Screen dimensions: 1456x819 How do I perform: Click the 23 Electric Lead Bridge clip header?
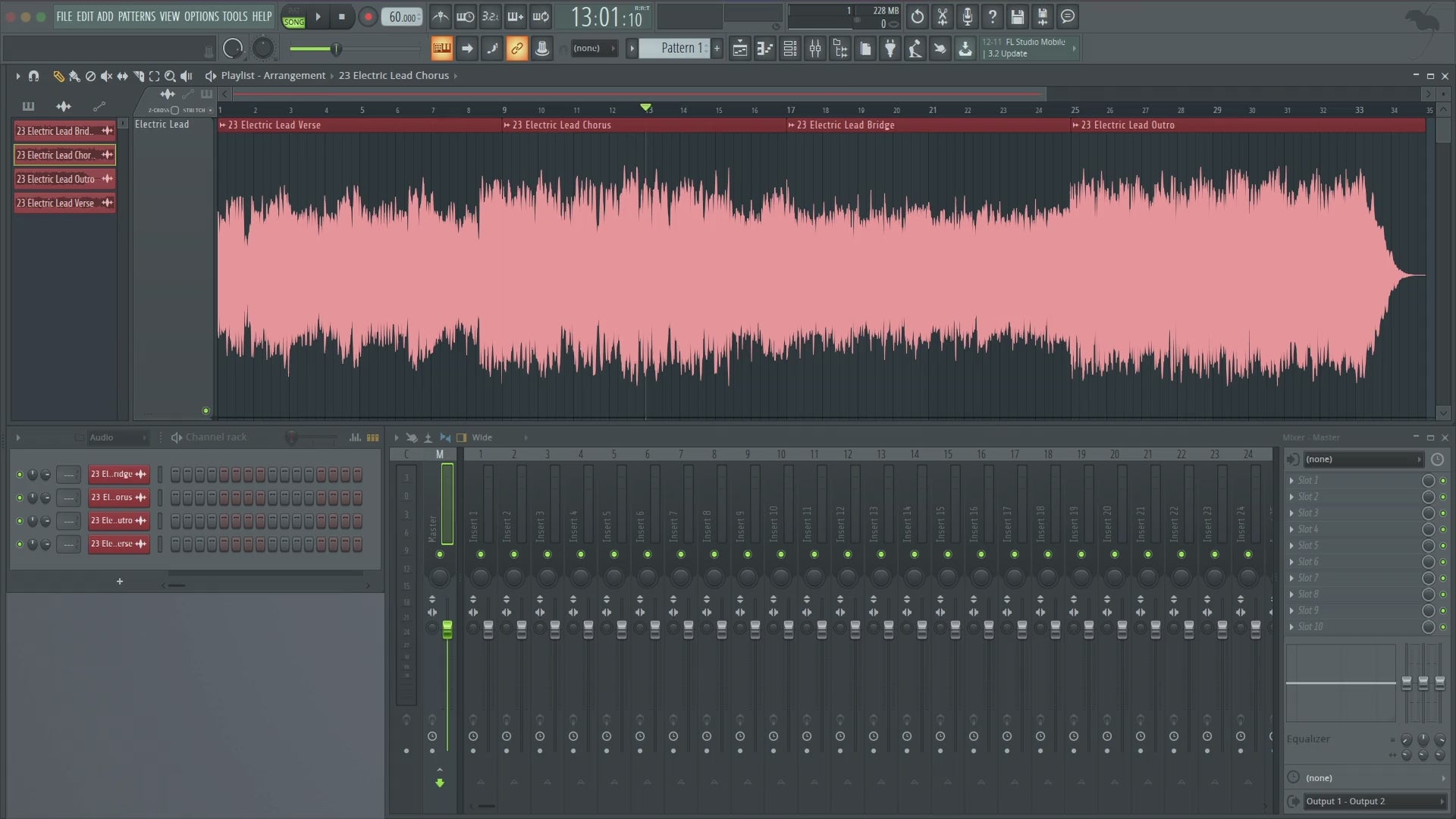[927, 125]
